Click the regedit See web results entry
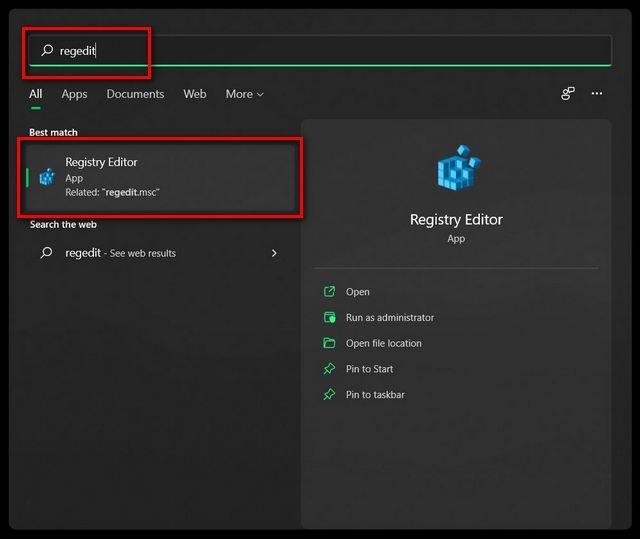 pyautogui.click(x=160, y=253)
